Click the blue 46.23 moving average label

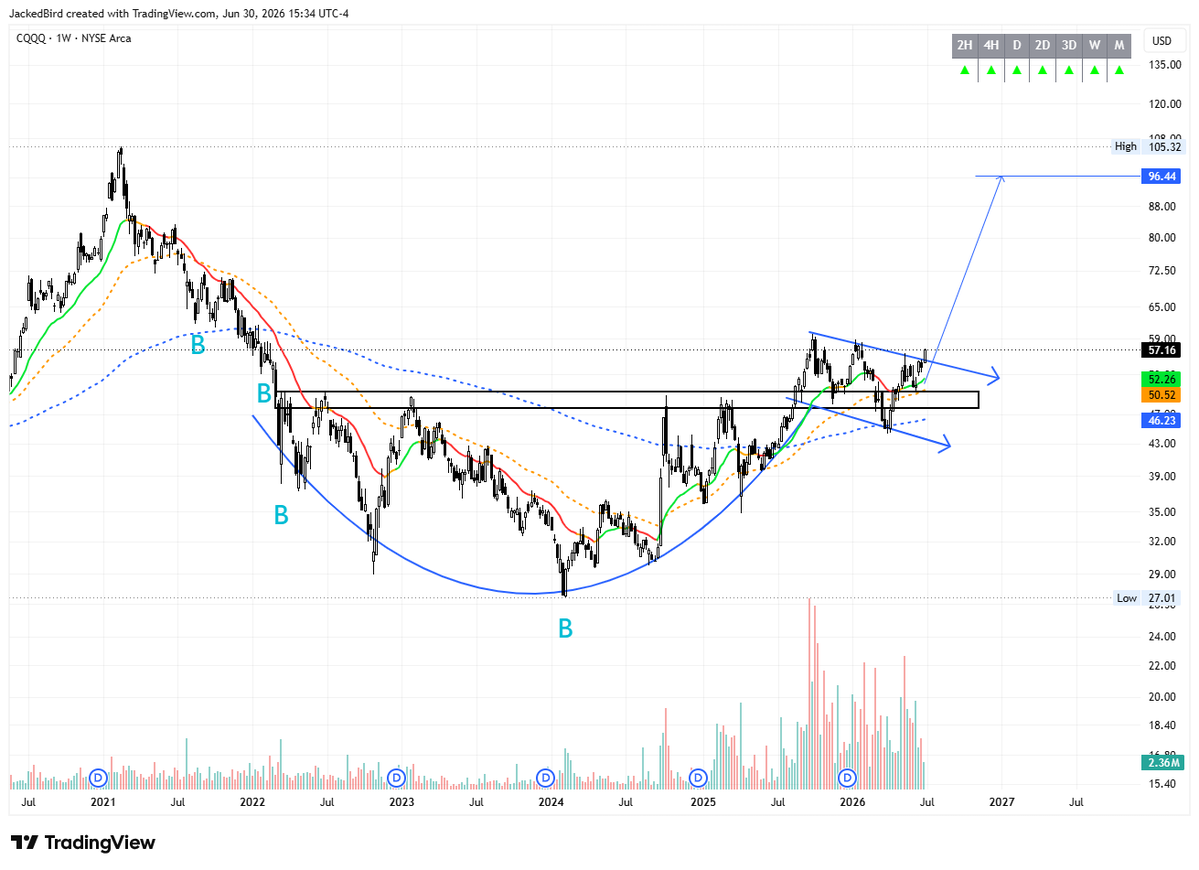pos(1162,420)
